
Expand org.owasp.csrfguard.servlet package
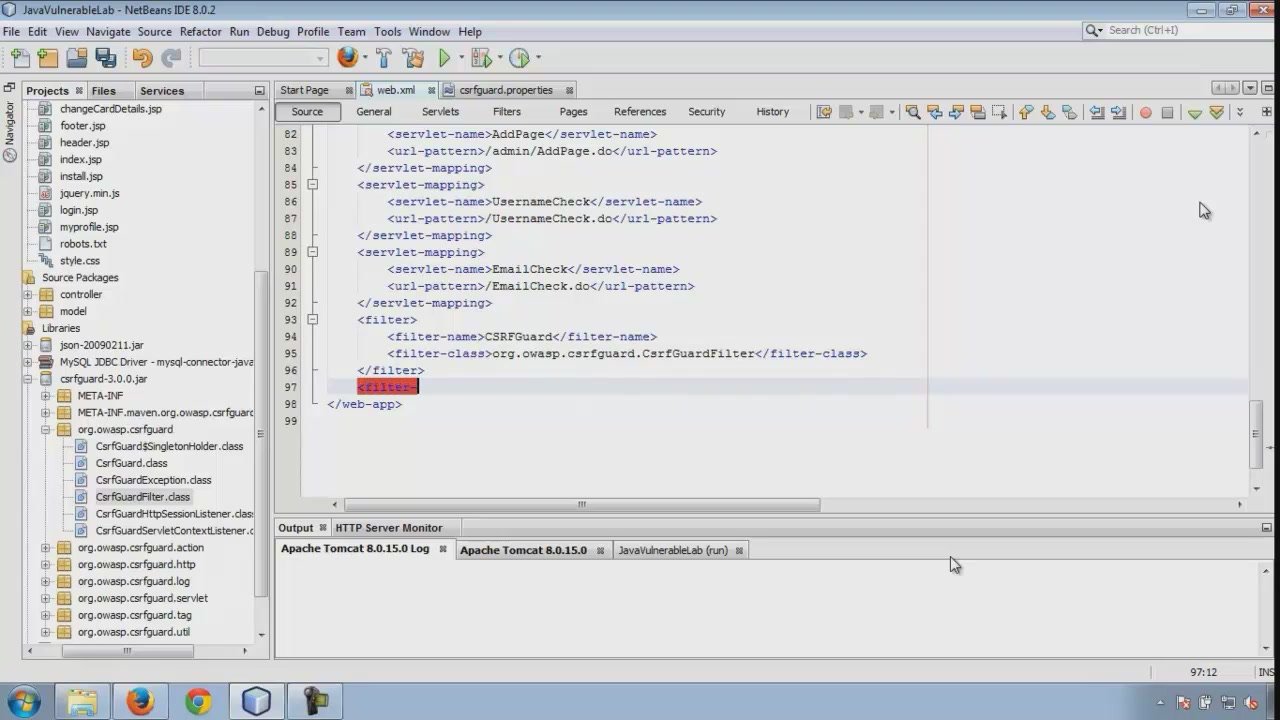pyautogui.click(x=45, y=598)
